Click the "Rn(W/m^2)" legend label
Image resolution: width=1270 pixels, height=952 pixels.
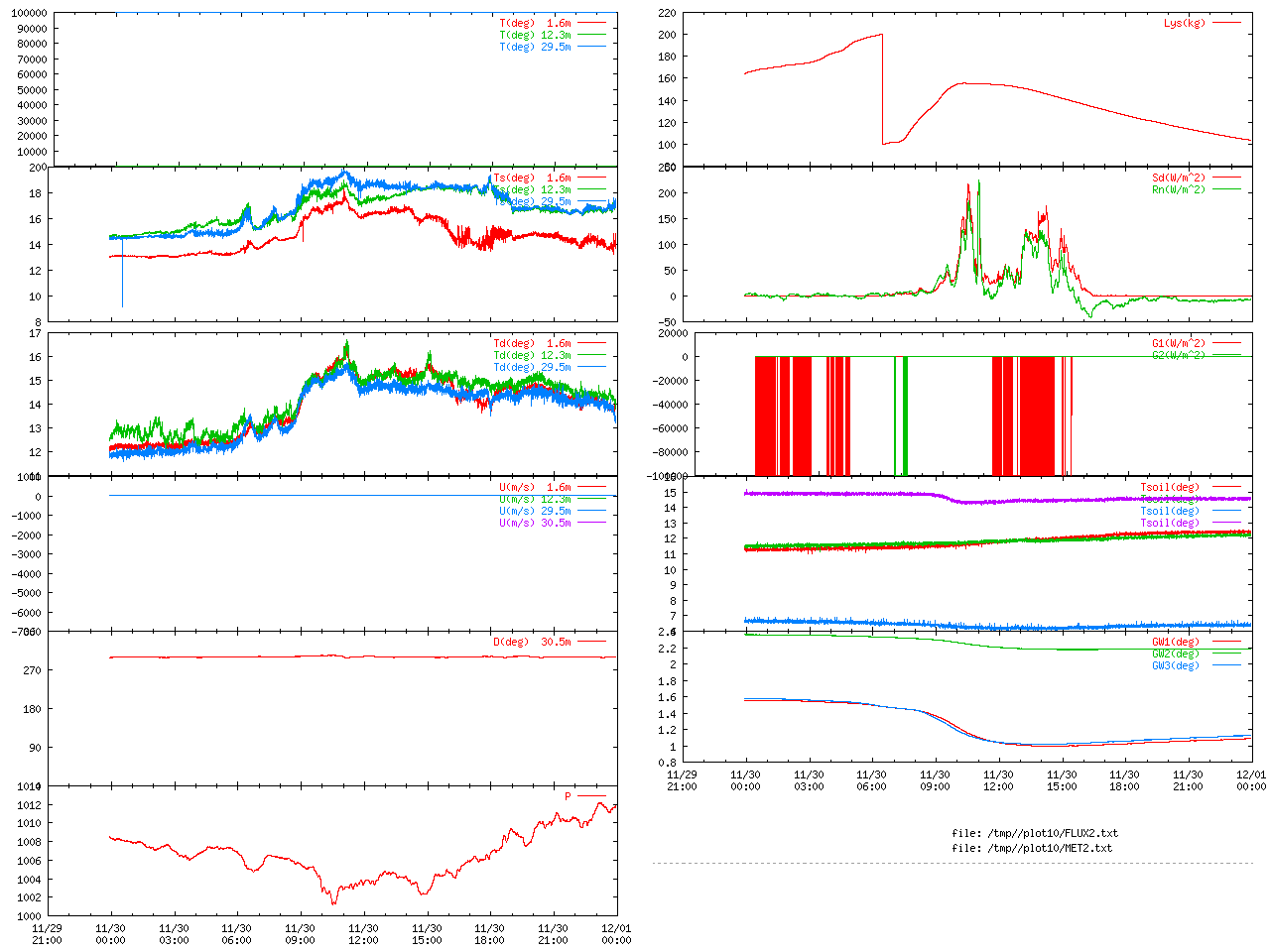coord(1179,189)
